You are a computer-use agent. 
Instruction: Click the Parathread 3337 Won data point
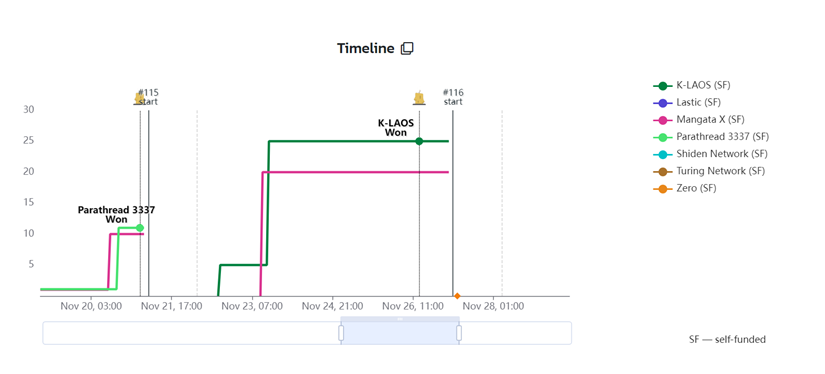(x=139, y=228)
